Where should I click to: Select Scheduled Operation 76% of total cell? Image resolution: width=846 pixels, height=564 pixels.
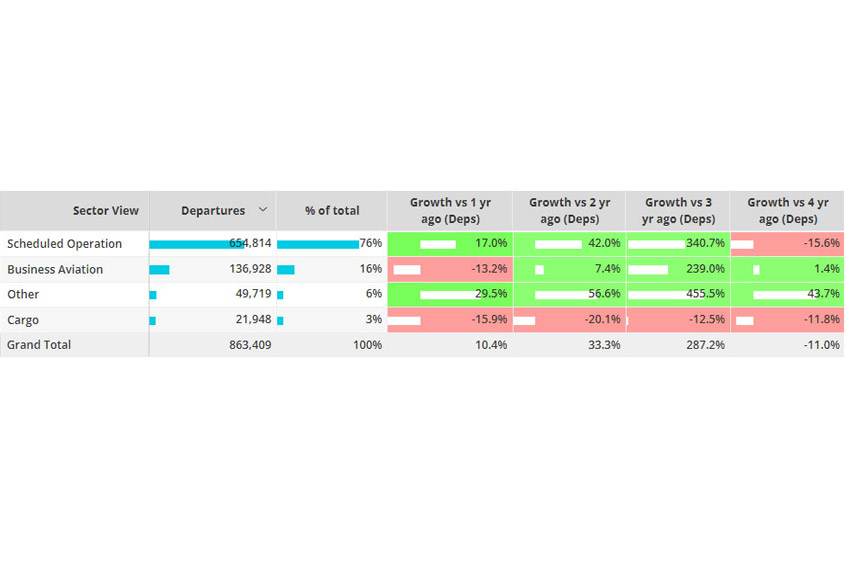332,244
